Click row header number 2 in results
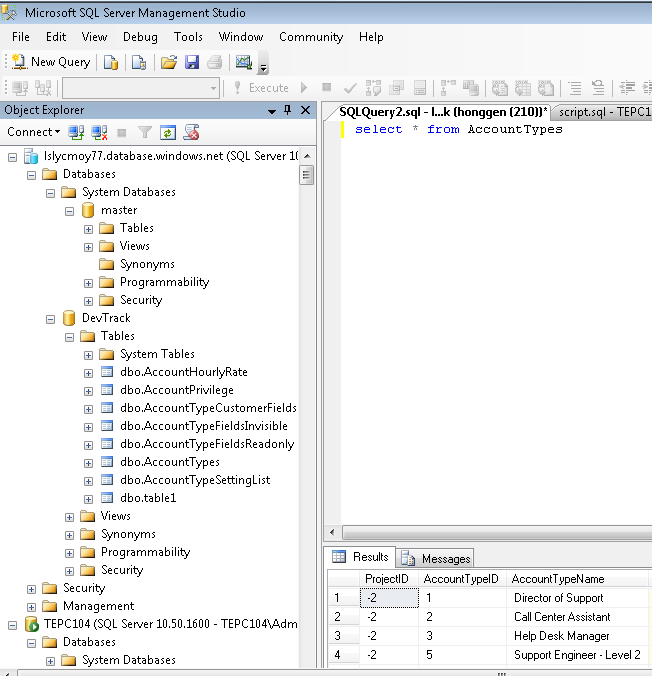The width and height of the screenshot is (652, 676). point(344,617)
